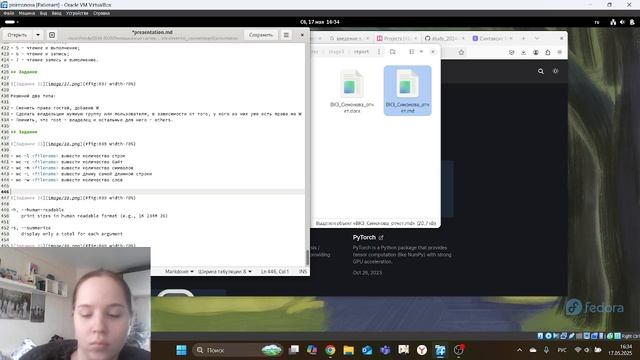Switch to the Синтаксис tab in the browser
This screenshot has height=360, width=640.
tap(492, 38)
